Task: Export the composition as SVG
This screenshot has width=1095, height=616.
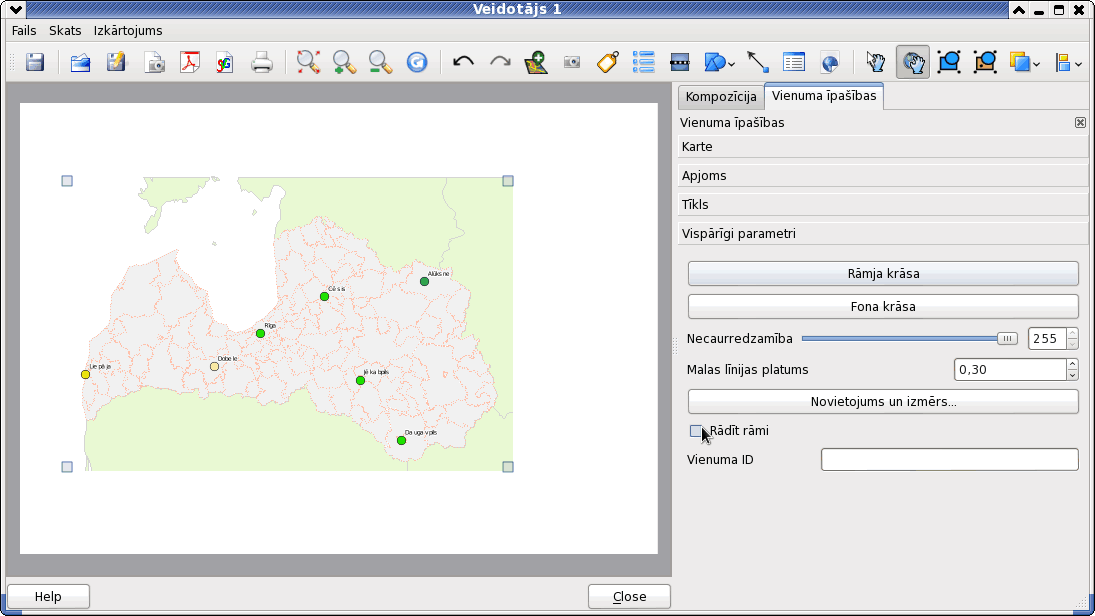Action: click(225, 62)
